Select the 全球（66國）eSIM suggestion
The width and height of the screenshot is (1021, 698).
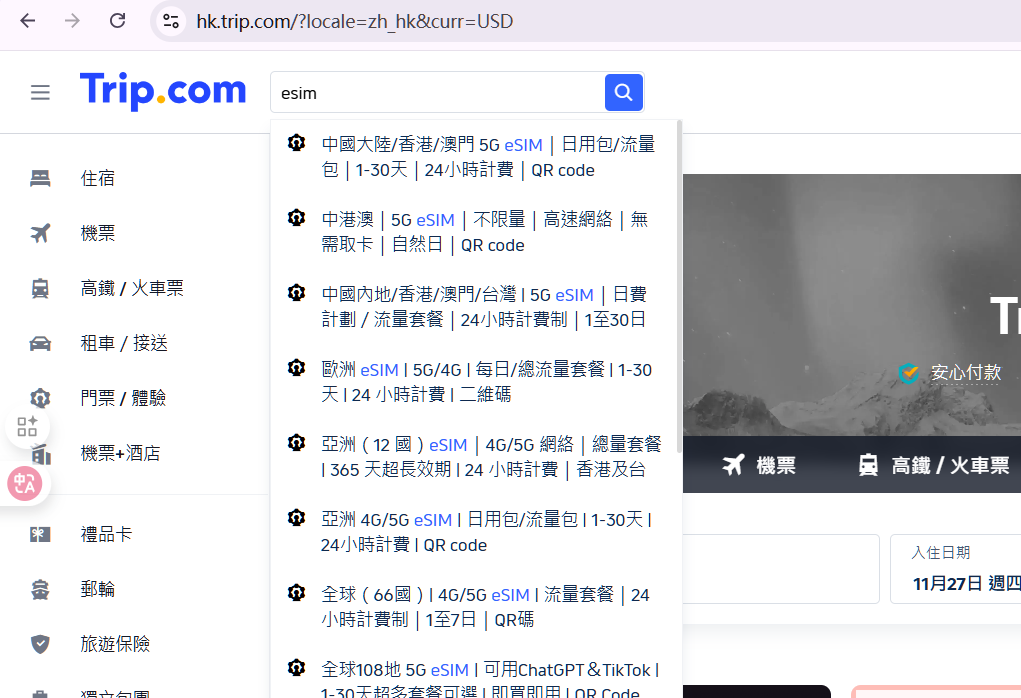[x=485, y=607]
